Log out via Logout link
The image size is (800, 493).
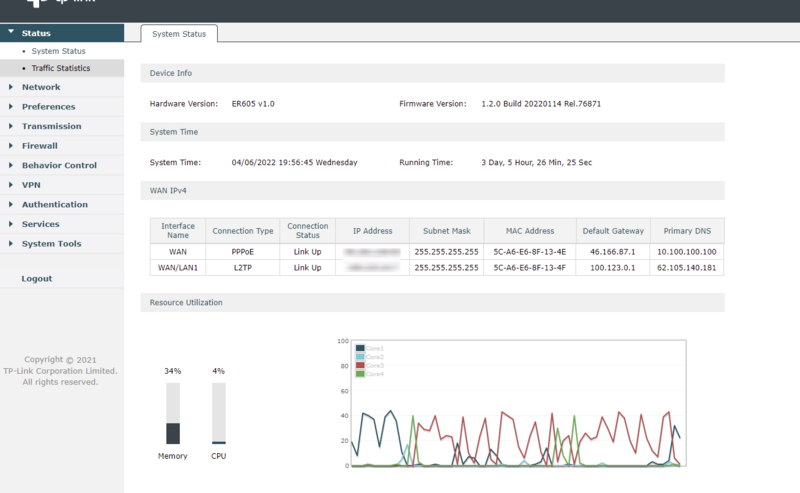click(37, 279)
